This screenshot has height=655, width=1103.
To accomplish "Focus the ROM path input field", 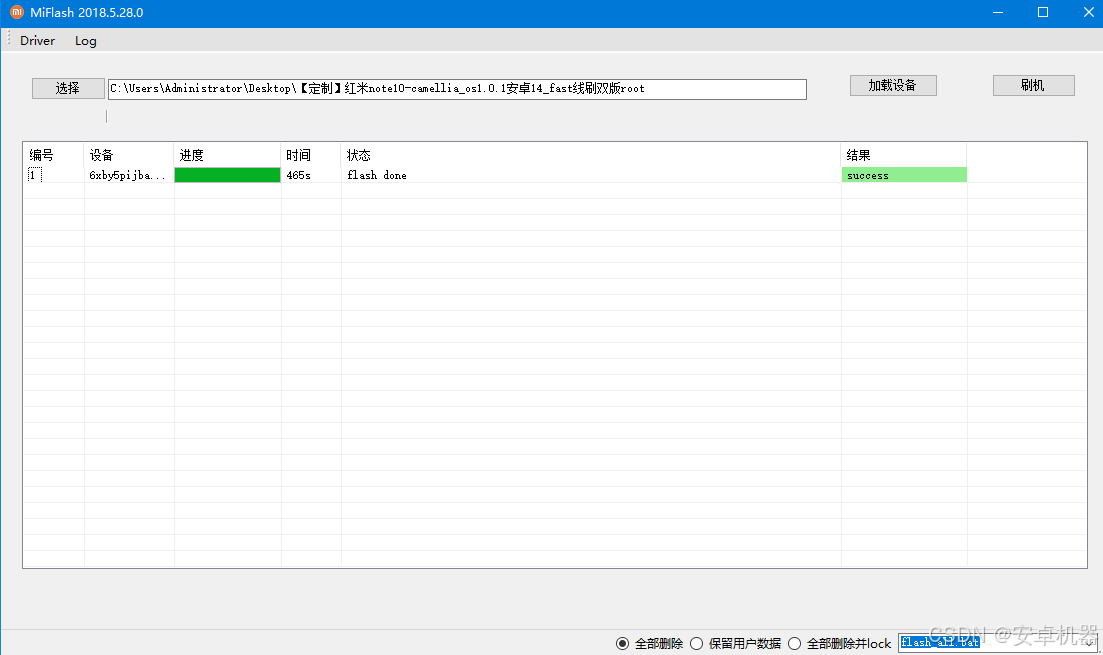I will click(457, 89).
